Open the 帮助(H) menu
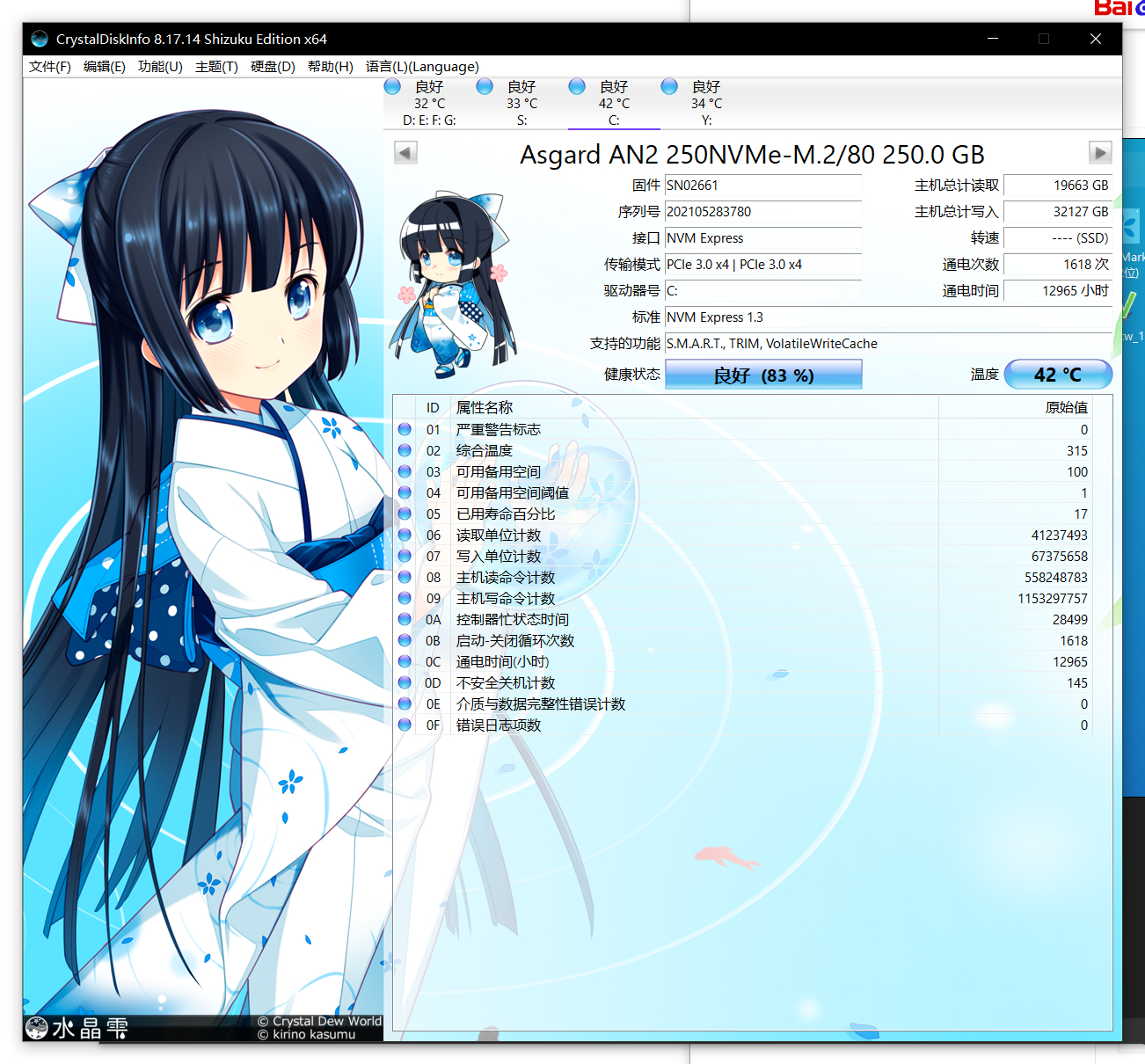1145x1064 pixels. click(331, 67)
